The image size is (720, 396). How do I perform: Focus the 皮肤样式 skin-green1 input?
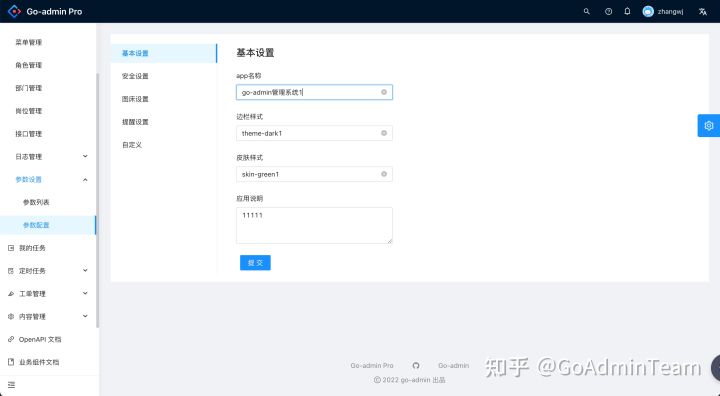pyautogui.click(x=314, y=174)
